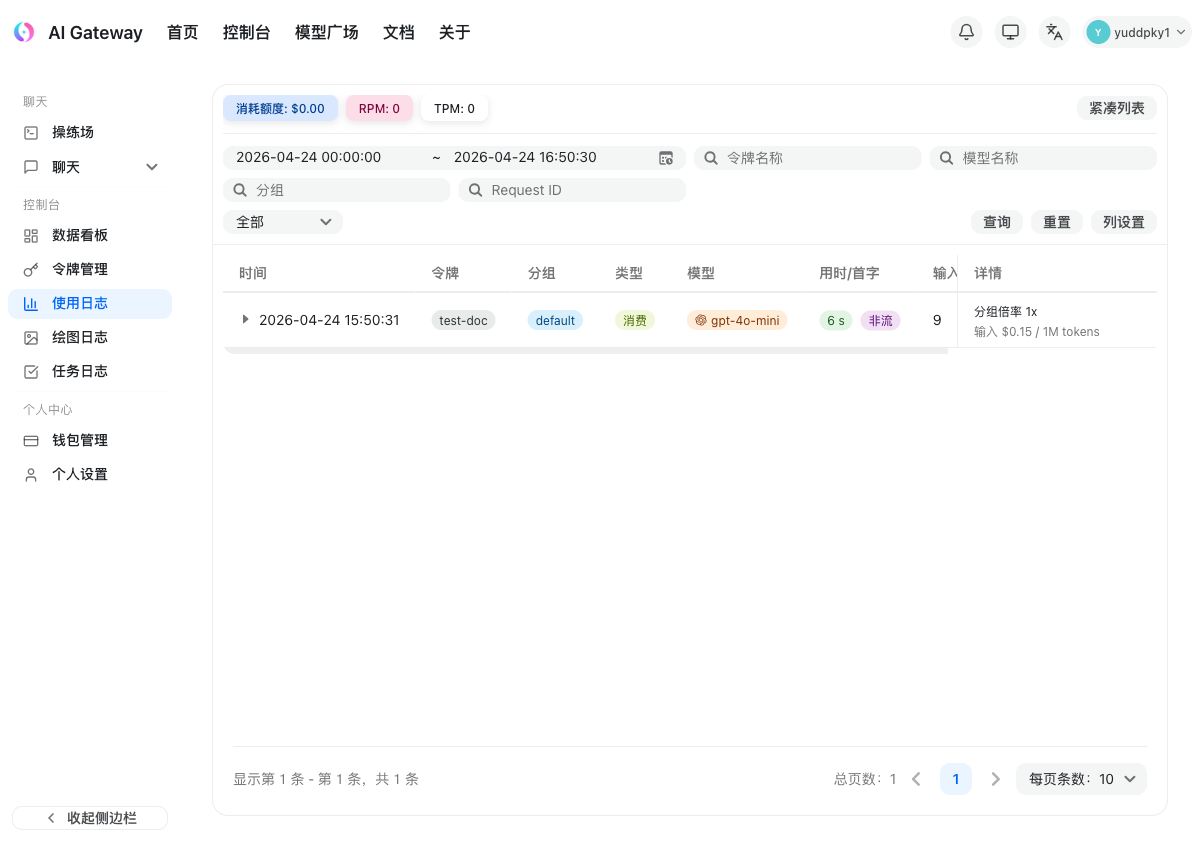Open the 每页条数 page size dropdown
The height and width of the screenshot is (842, 1200).
1081,779
